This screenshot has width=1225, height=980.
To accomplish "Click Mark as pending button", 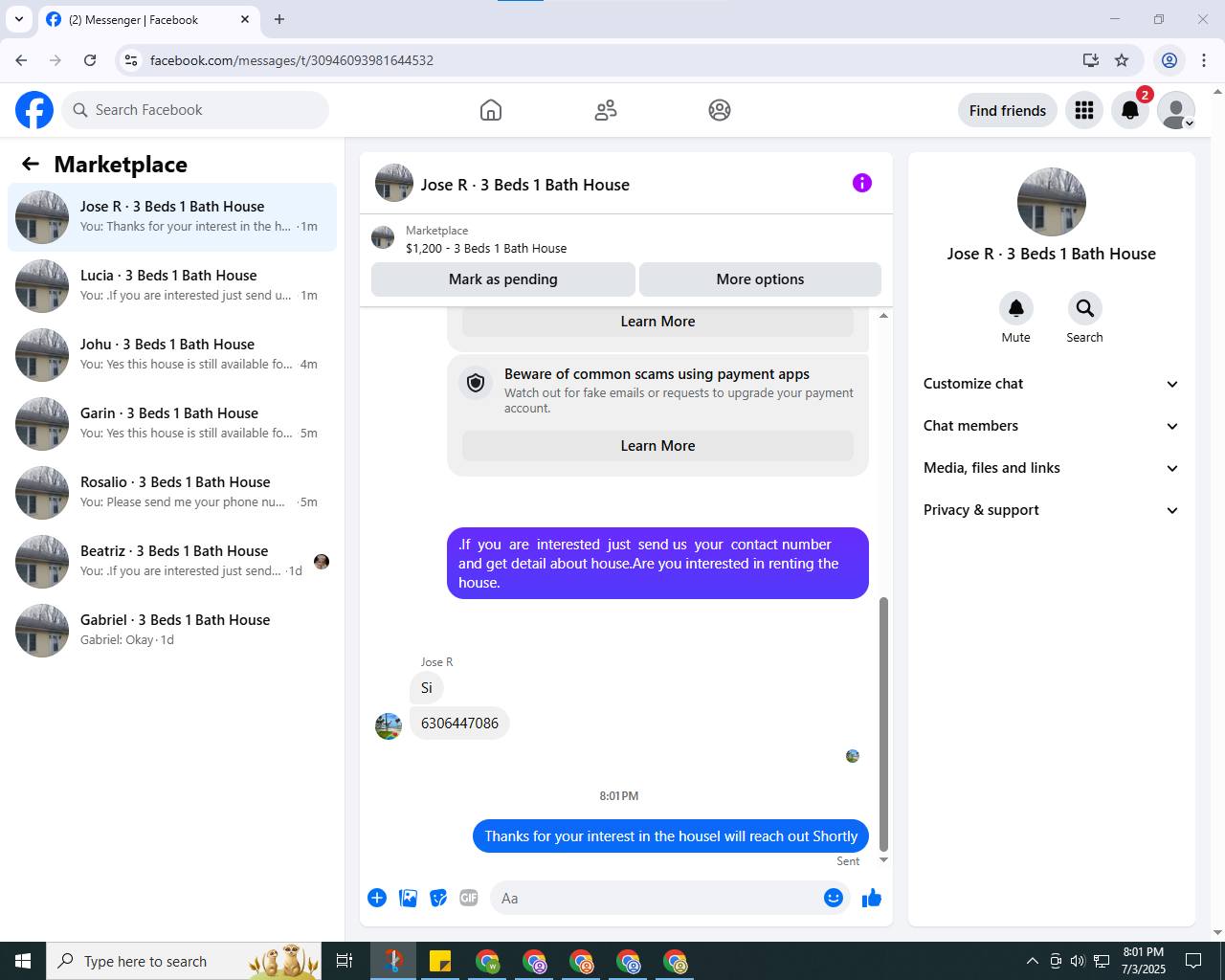I will pos(503,279).
